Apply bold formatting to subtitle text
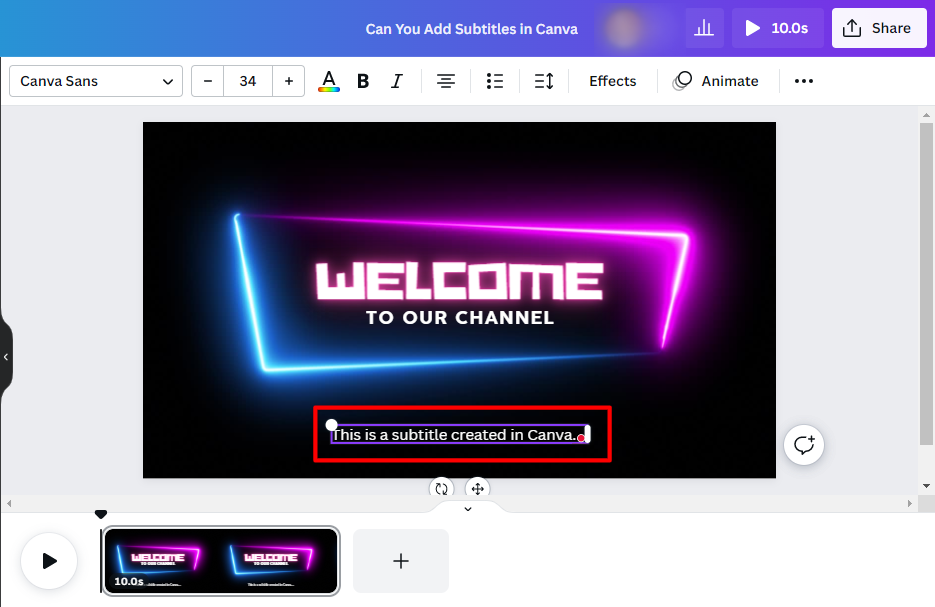This screenshot has height=607, width=935. pos(362,81)
